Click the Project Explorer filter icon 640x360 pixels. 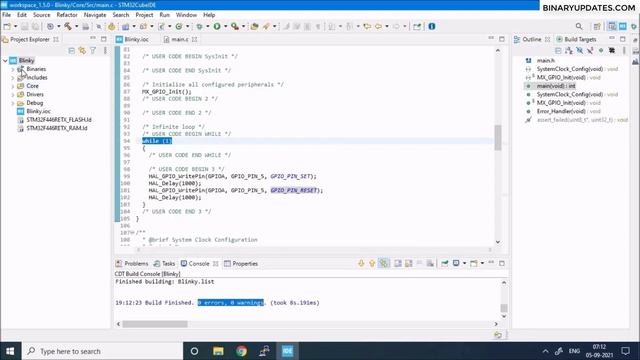tap(93, 51)
